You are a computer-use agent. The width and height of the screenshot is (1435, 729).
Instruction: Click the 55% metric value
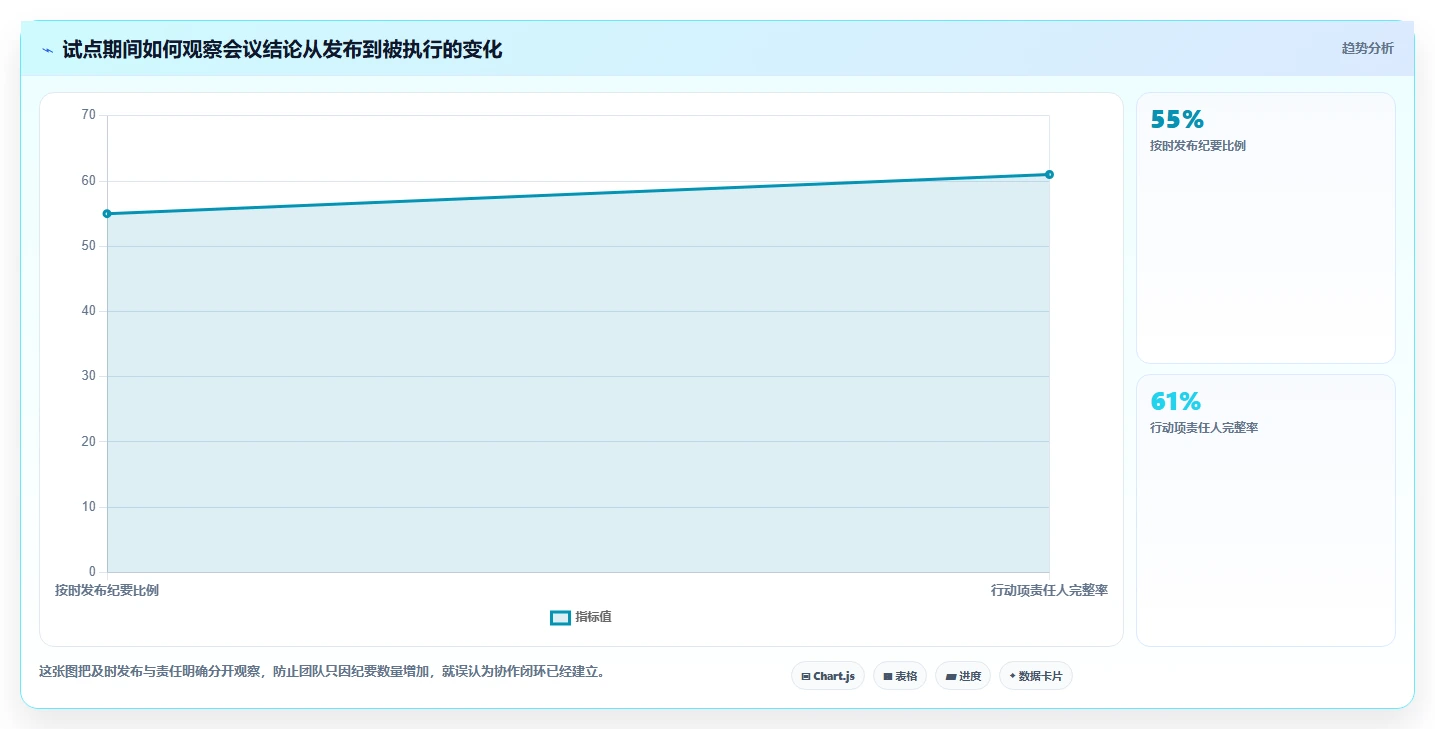1177,120
